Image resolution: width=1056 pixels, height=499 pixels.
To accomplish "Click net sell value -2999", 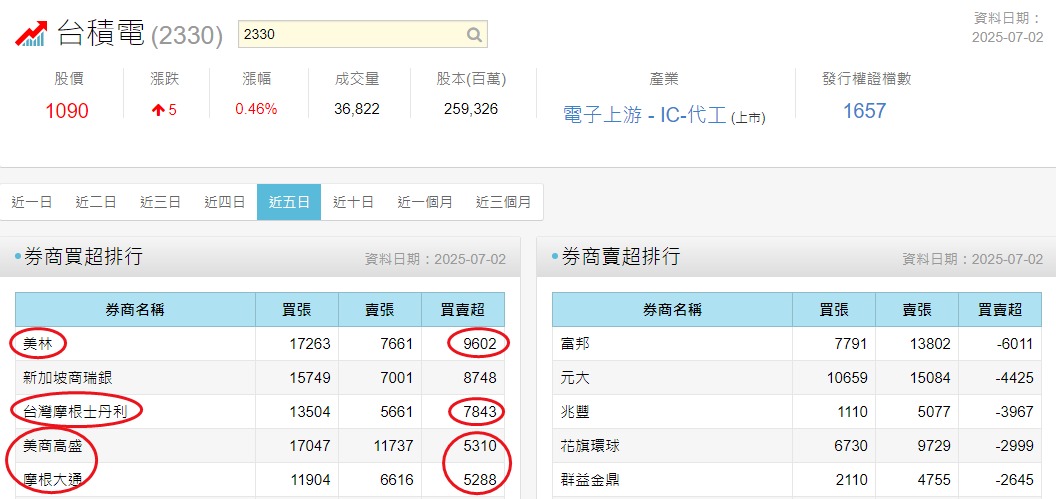I will (1014, 446).
